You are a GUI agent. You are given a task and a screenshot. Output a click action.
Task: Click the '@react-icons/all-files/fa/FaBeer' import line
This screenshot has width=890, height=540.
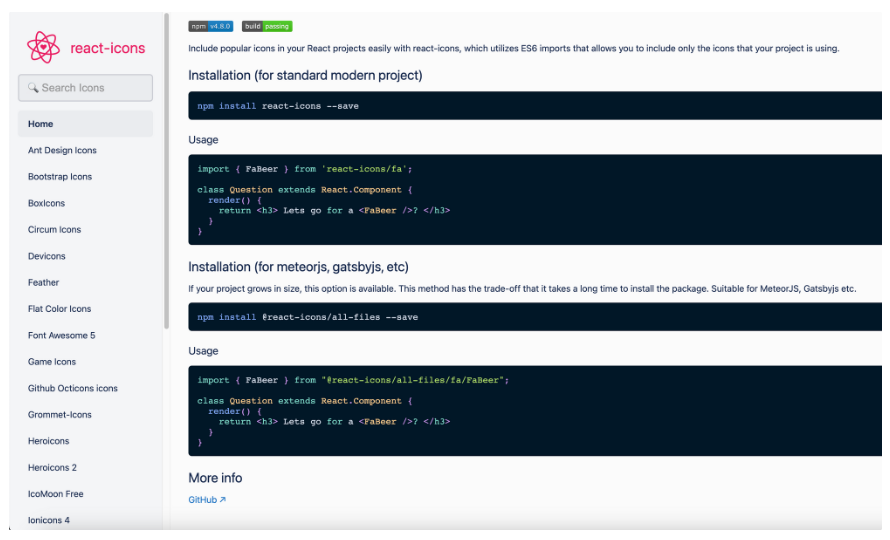coord(353,380)
